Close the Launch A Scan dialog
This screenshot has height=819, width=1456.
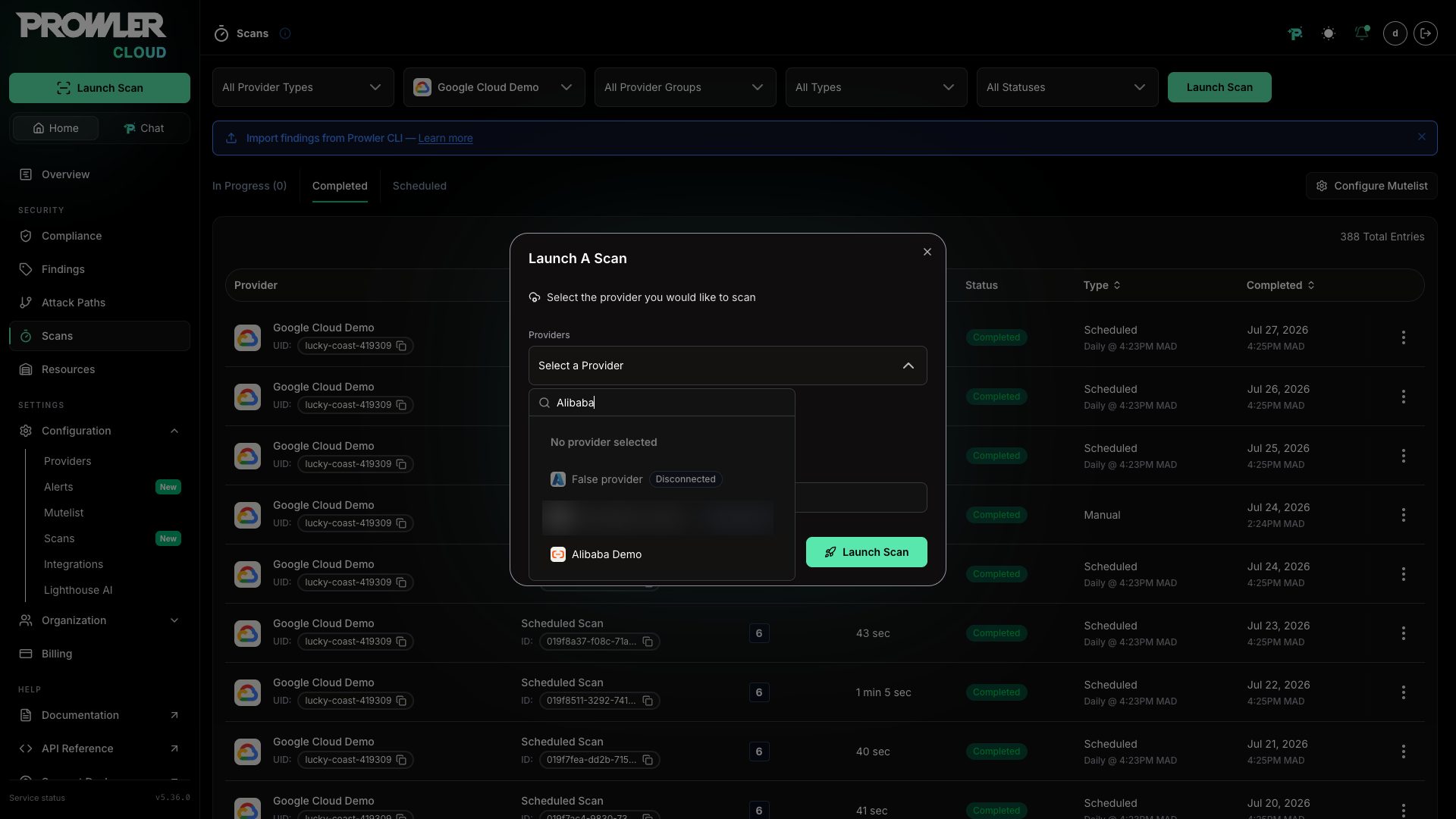tap(927, 252)
